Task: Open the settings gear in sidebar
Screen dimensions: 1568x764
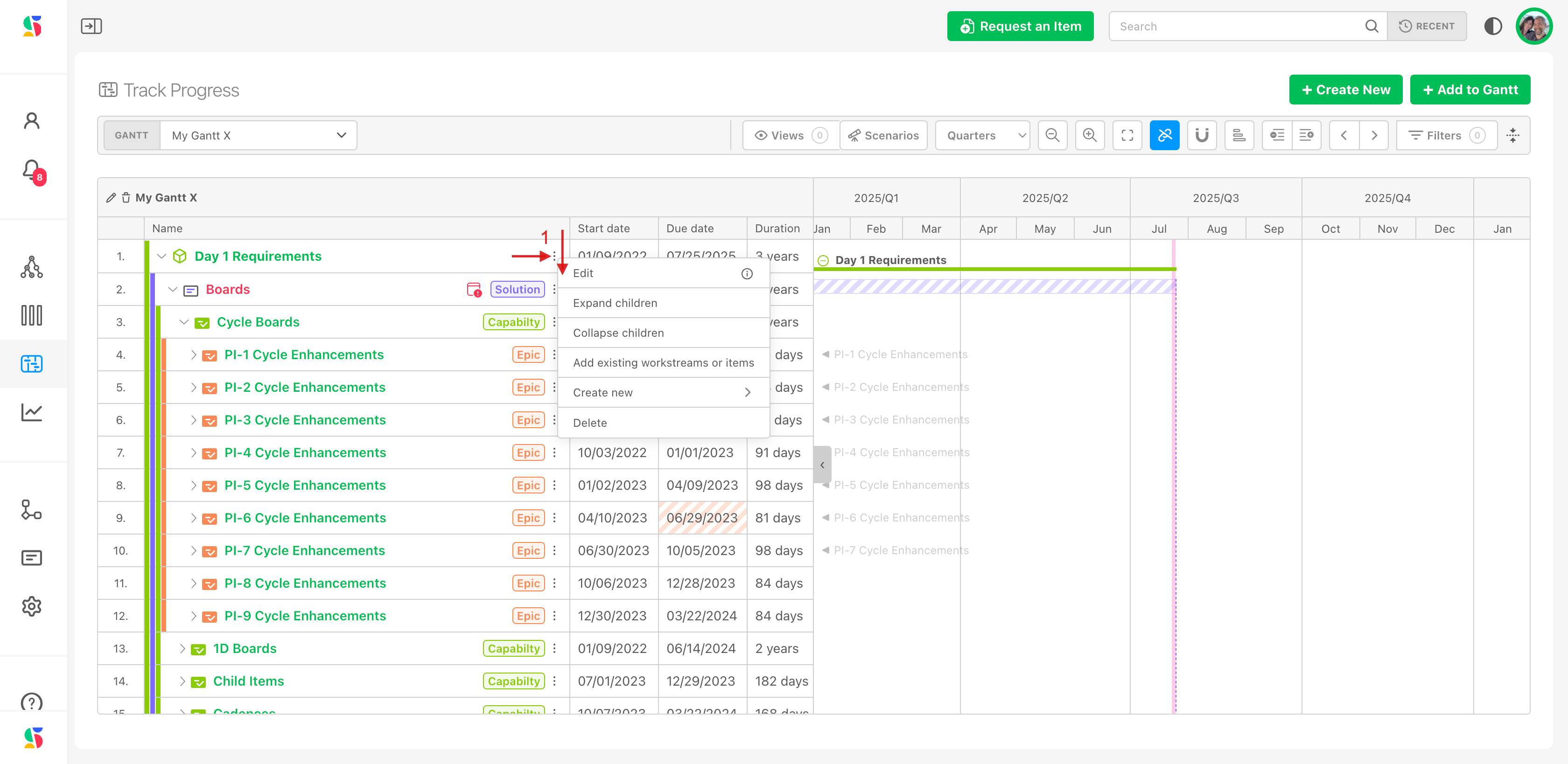Action: [32, 606]
